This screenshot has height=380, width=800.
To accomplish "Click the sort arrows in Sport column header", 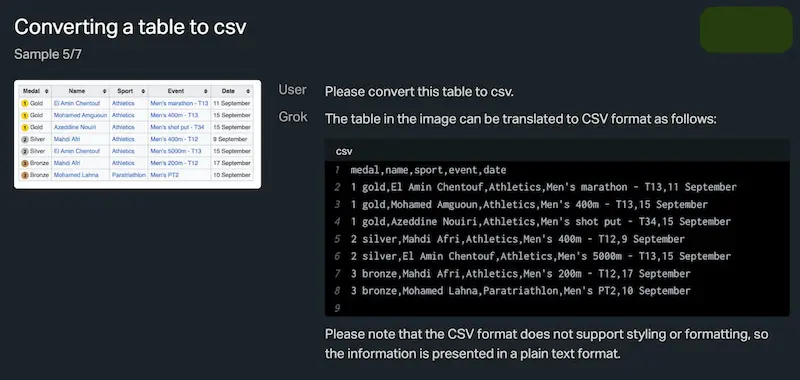I will (143, 91).
